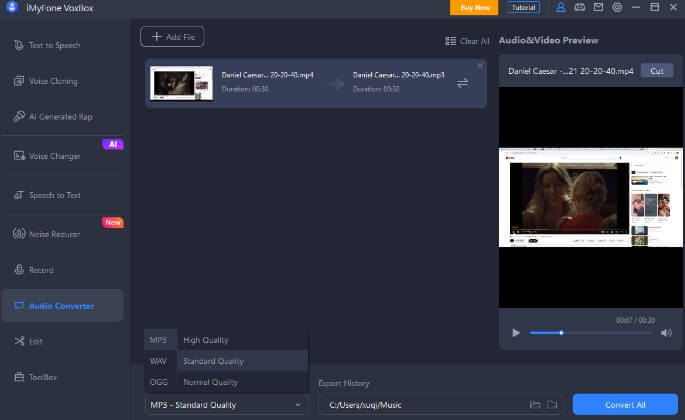
Task: Click the ToolBox briefcase icon
Action: (x=19, y=377)
